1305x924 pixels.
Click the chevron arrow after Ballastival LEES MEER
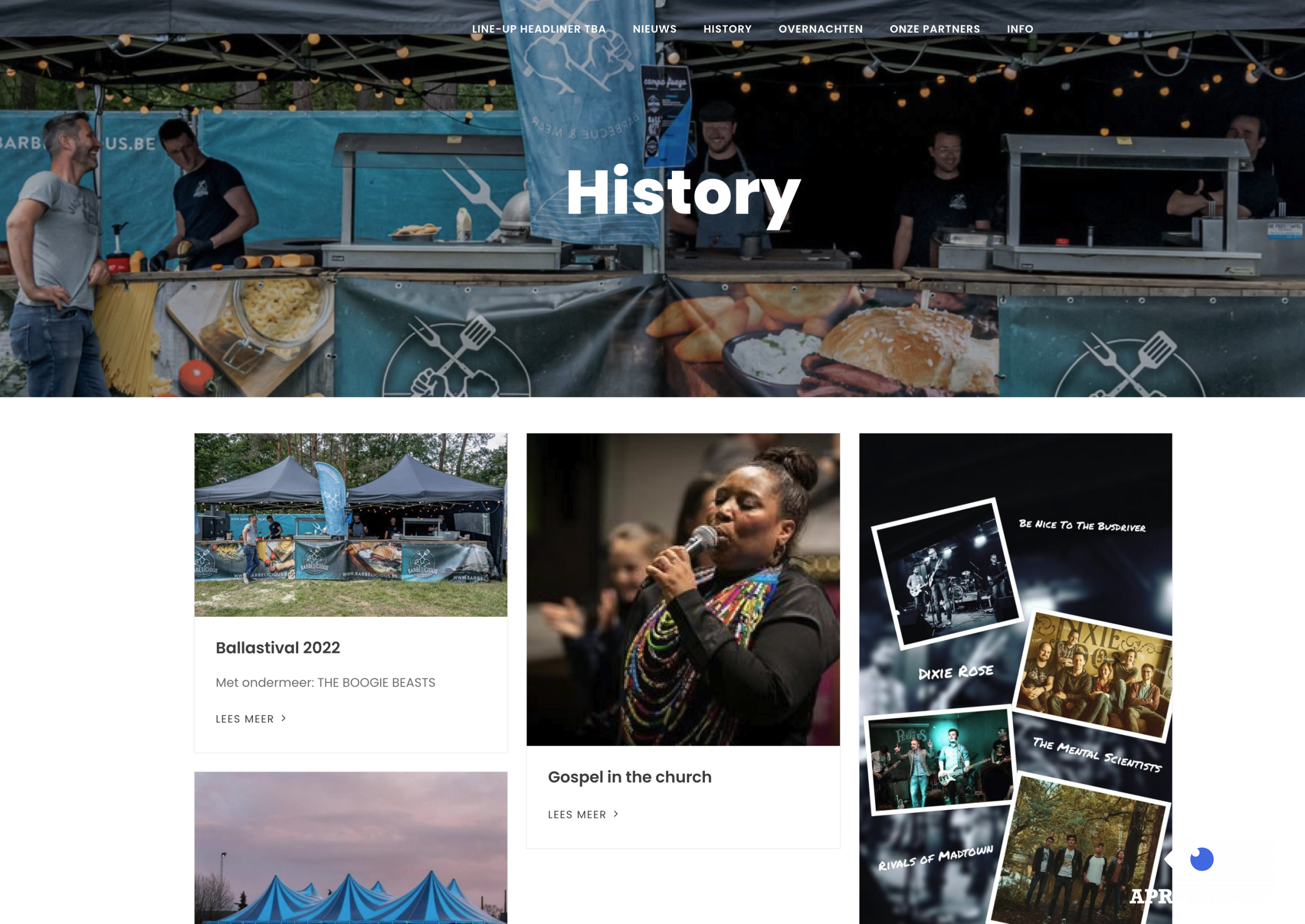tap(283, 719)
